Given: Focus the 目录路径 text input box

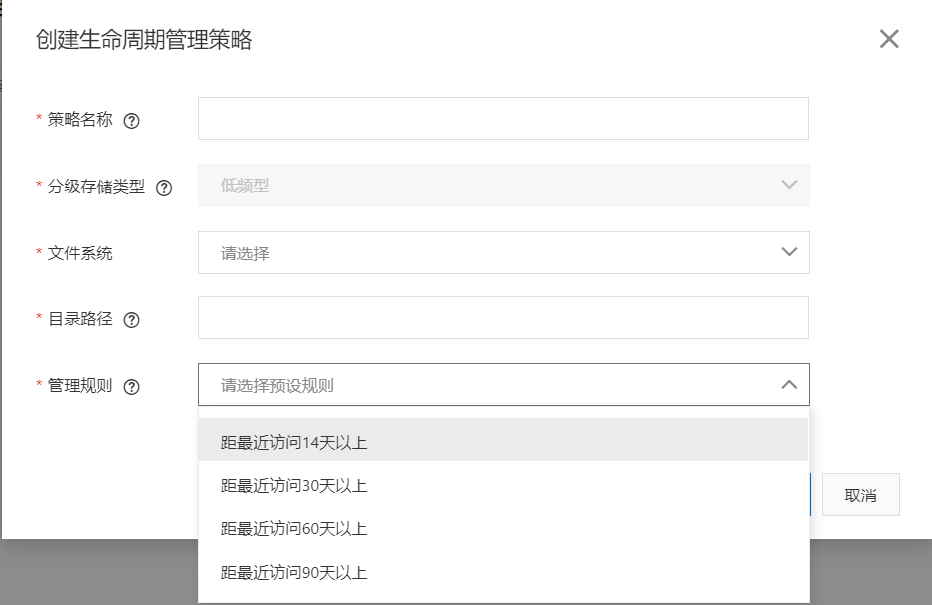Looking at the screenshot, I should 503,318.
